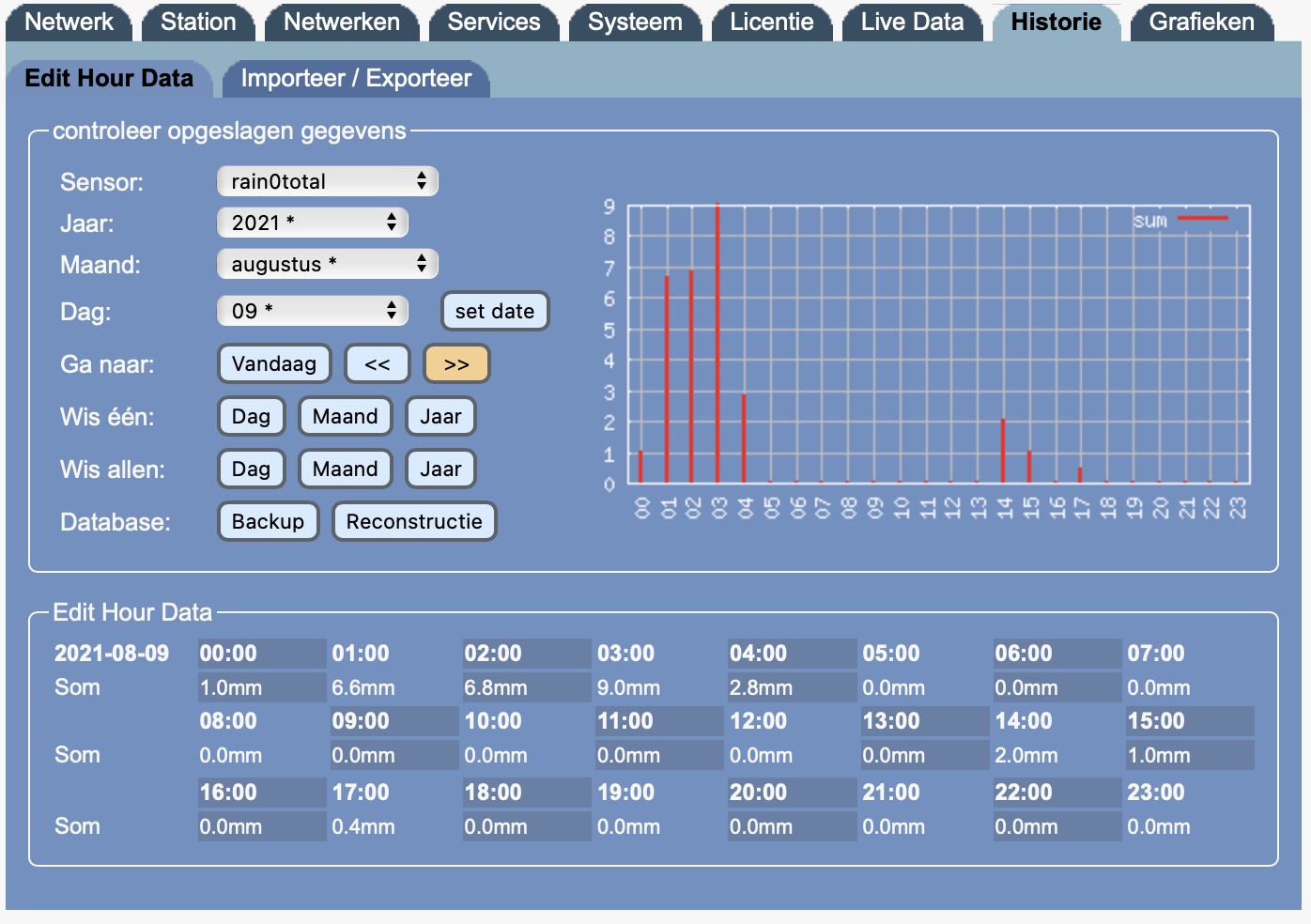Select the Edit Hour Data sub-tab
This screenshot has width=1311, height=924.
pyautogui.click(x=109, y=78)
